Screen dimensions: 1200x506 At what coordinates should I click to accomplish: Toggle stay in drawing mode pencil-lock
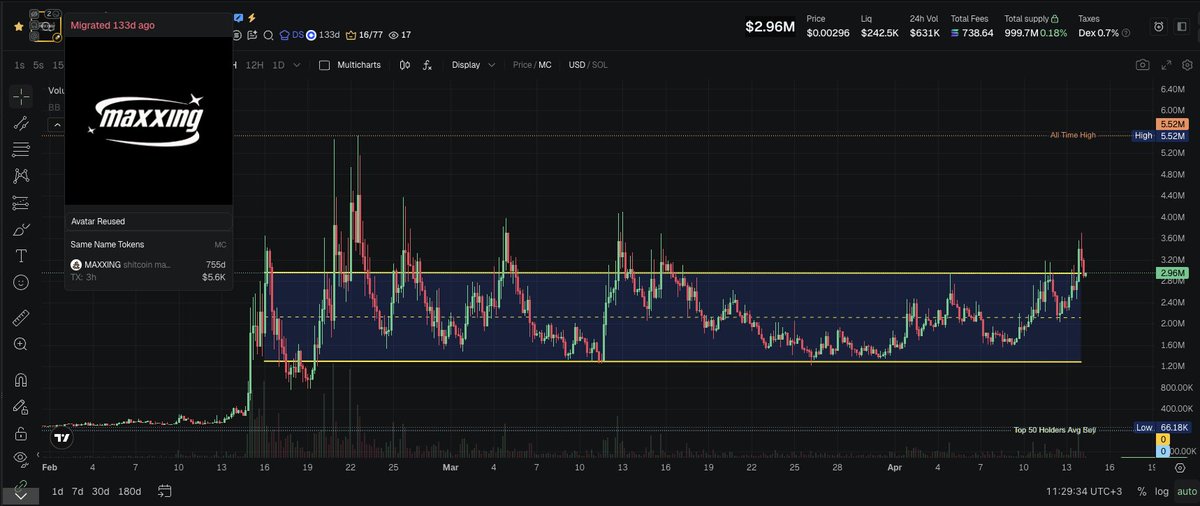21,407
